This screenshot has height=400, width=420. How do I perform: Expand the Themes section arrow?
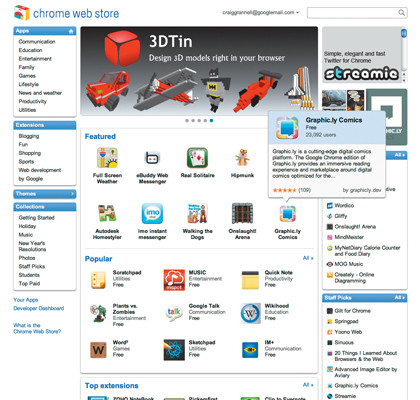[72, 194]
